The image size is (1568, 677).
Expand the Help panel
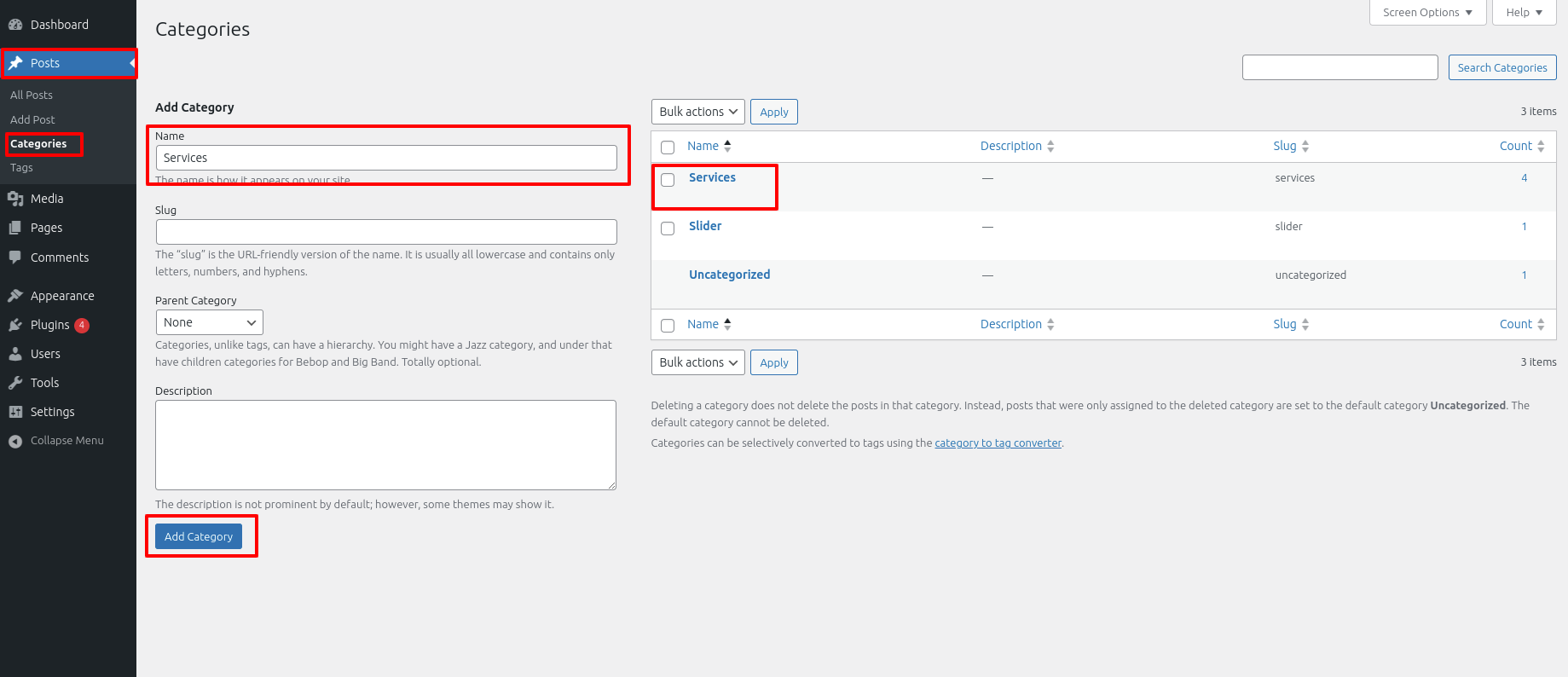[1524, 13]
